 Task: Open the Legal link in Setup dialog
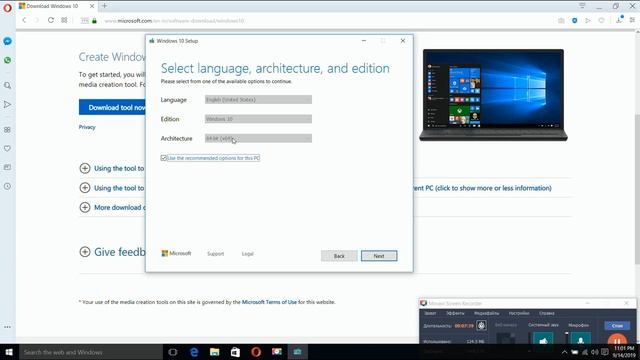tap(247, 254)
